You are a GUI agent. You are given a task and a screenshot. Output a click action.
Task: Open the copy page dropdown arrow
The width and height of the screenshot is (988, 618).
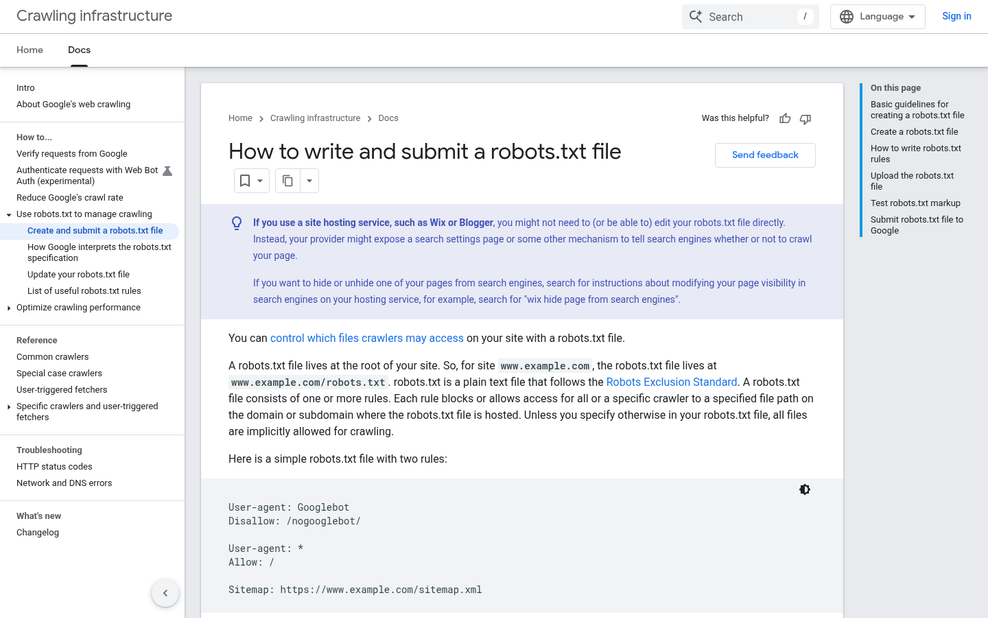pyautogui.click(x=309, y=181)
